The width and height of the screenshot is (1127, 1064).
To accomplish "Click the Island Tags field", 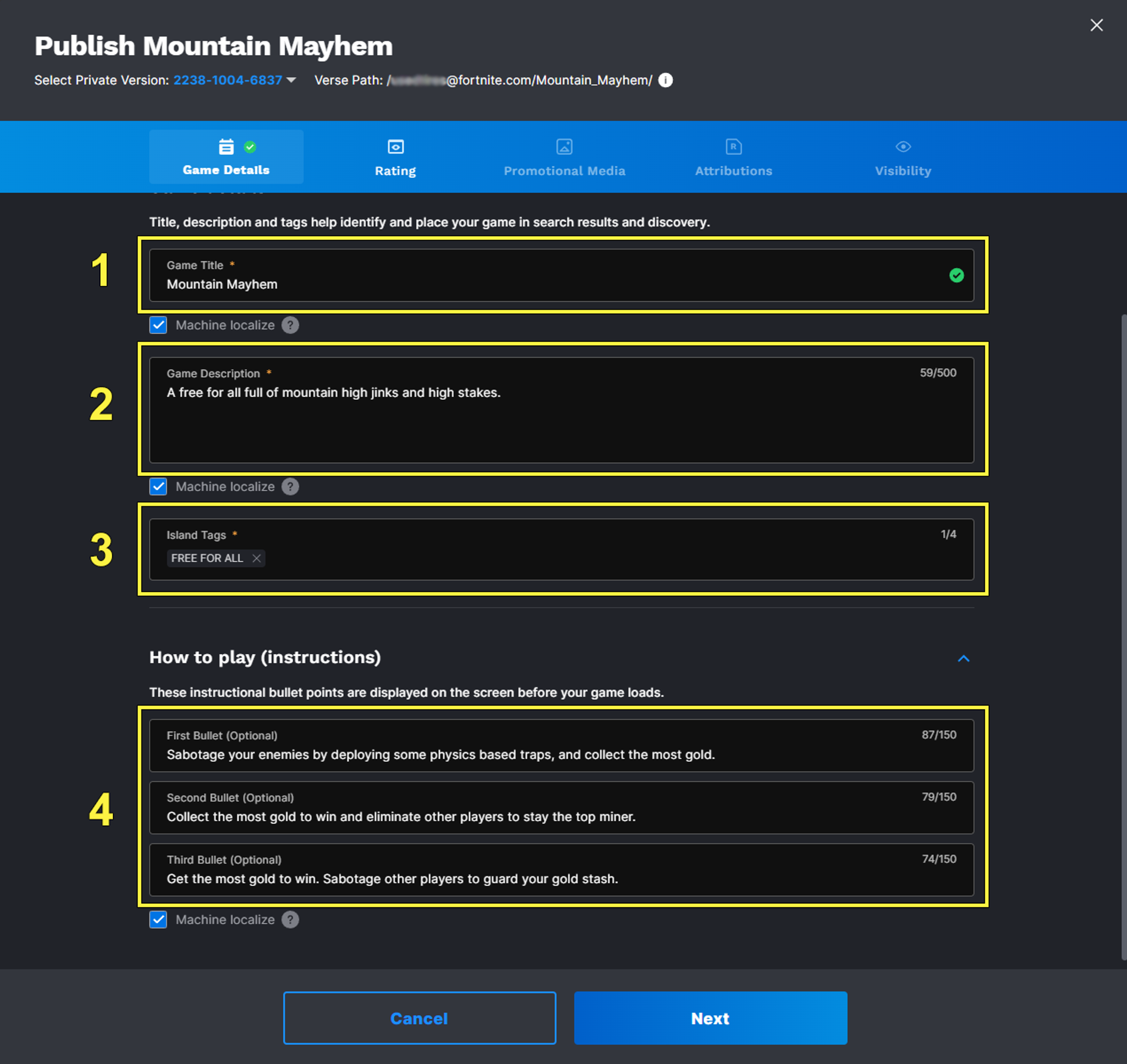I will [x=561, y=549].
